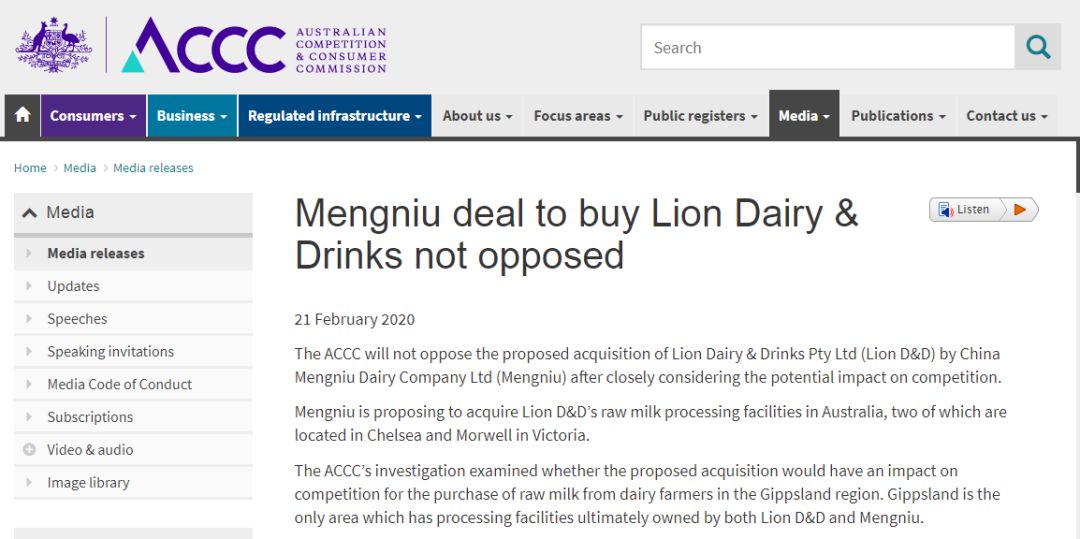Screen dimensions: 1080x539
Task: Click the Home breadcrumb link
Action: [30, 168]
